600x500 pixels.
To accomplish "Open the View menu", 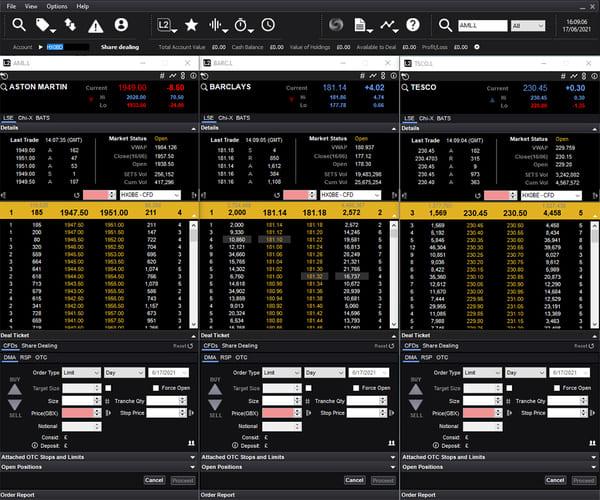I will tap(31, 6).
